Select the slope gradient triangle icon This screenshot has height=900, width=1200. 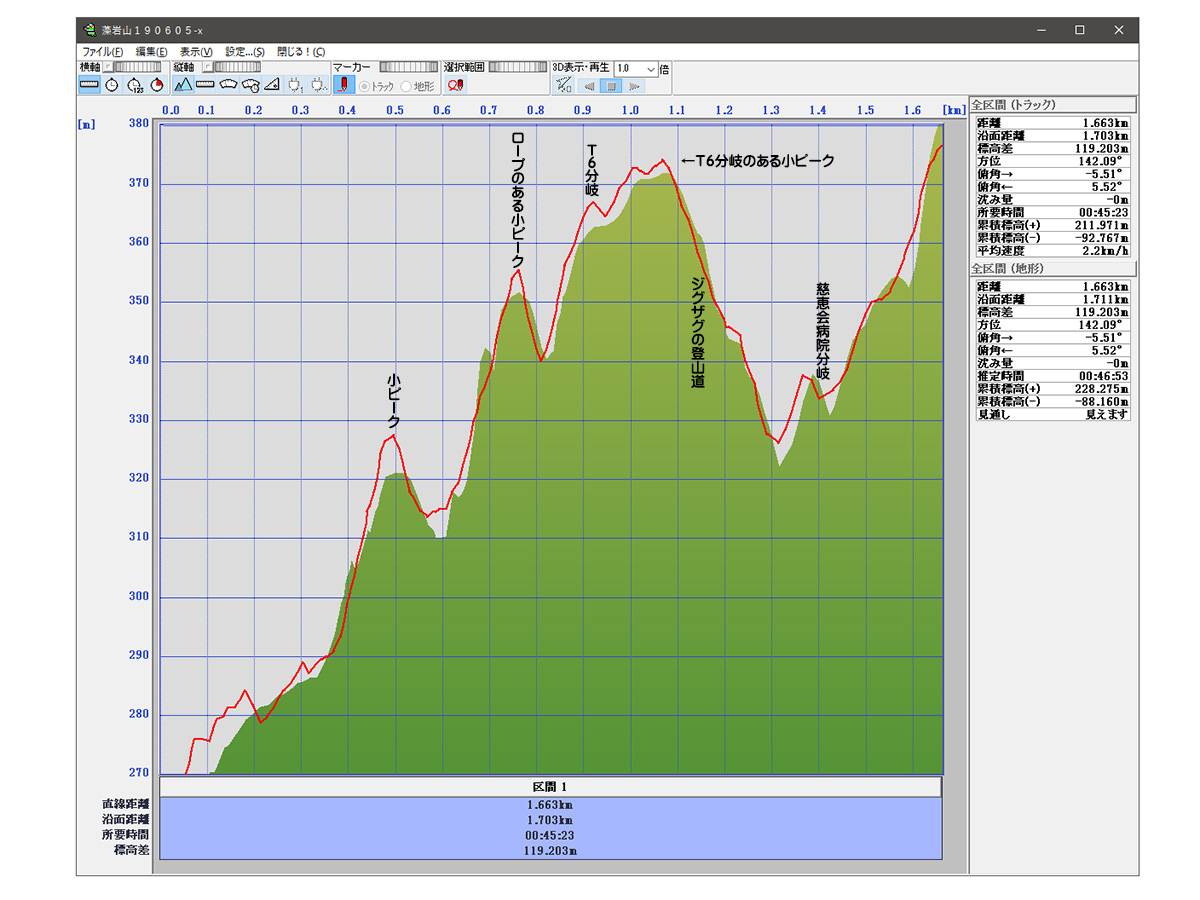click(272, 85)
